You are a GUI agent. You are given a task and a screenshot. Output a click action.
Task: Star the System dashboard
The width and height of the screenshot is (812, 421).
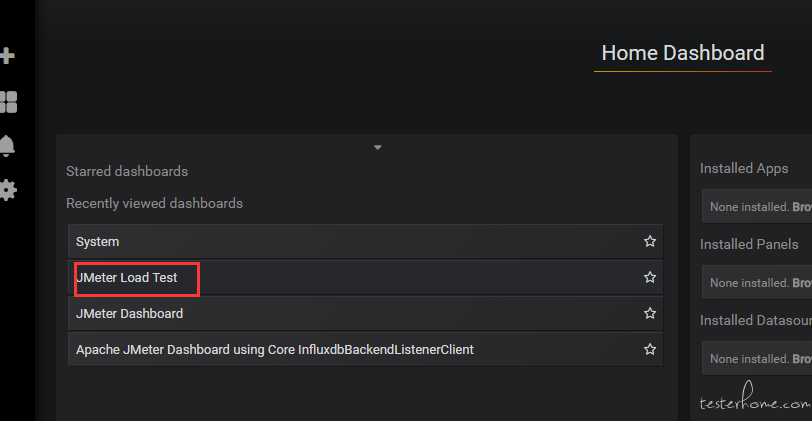click(x=650, y=242)
